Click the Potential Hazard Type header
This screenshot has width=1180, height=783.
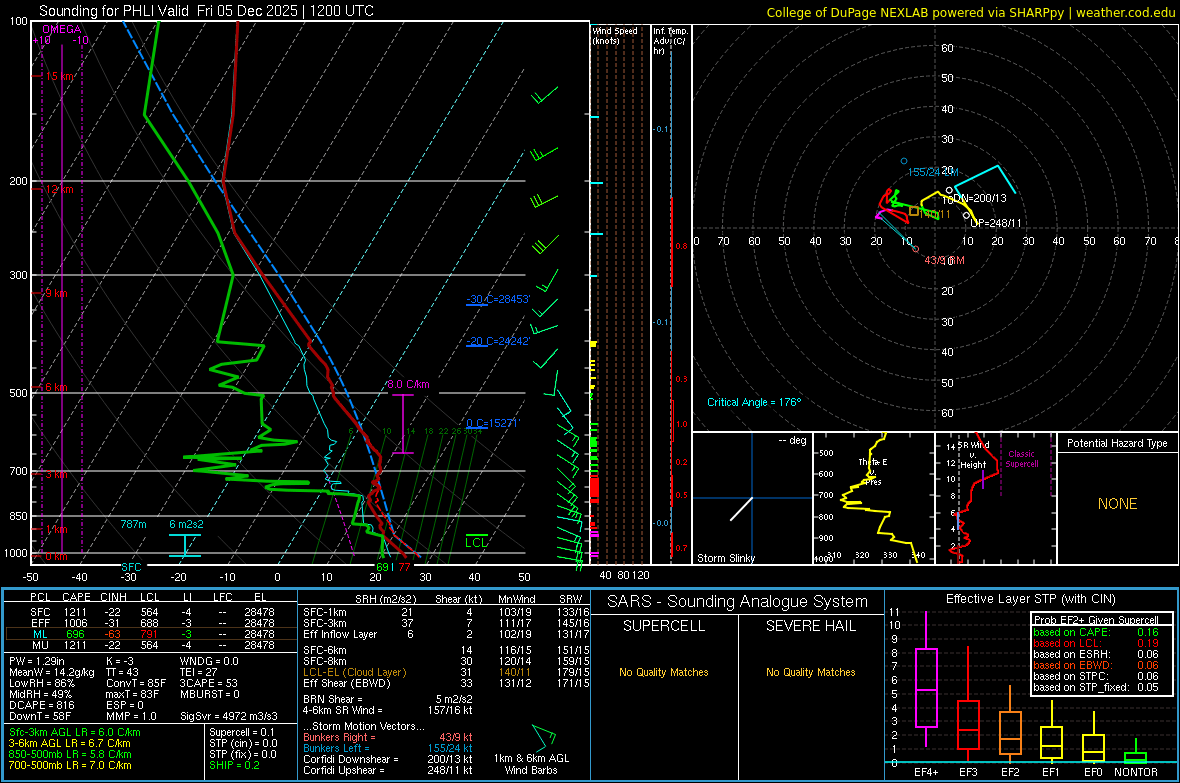(x=1117, y=443)
